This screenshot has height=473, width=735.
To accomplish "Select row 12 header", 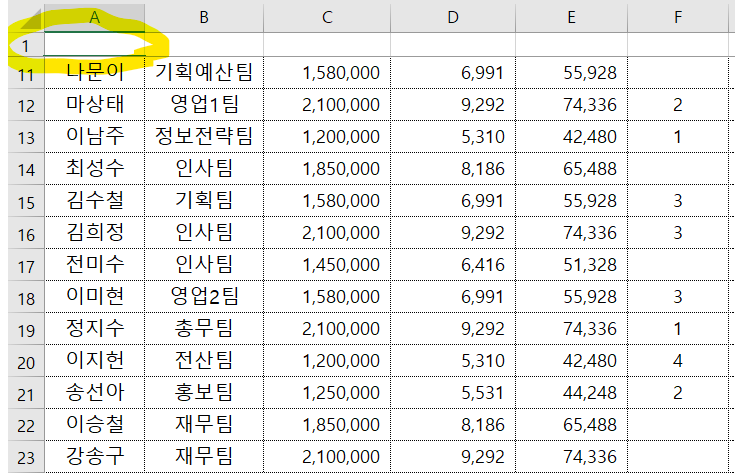I will coord(26,105).
